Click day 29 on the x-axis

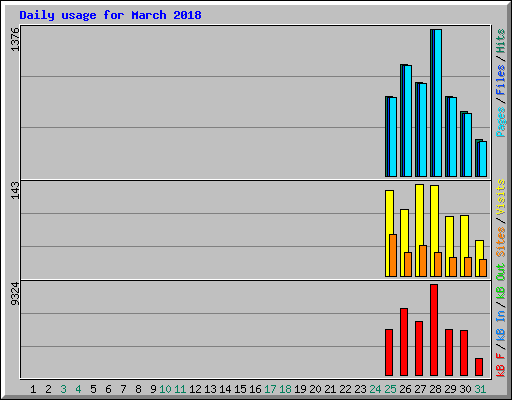[450, 389]
